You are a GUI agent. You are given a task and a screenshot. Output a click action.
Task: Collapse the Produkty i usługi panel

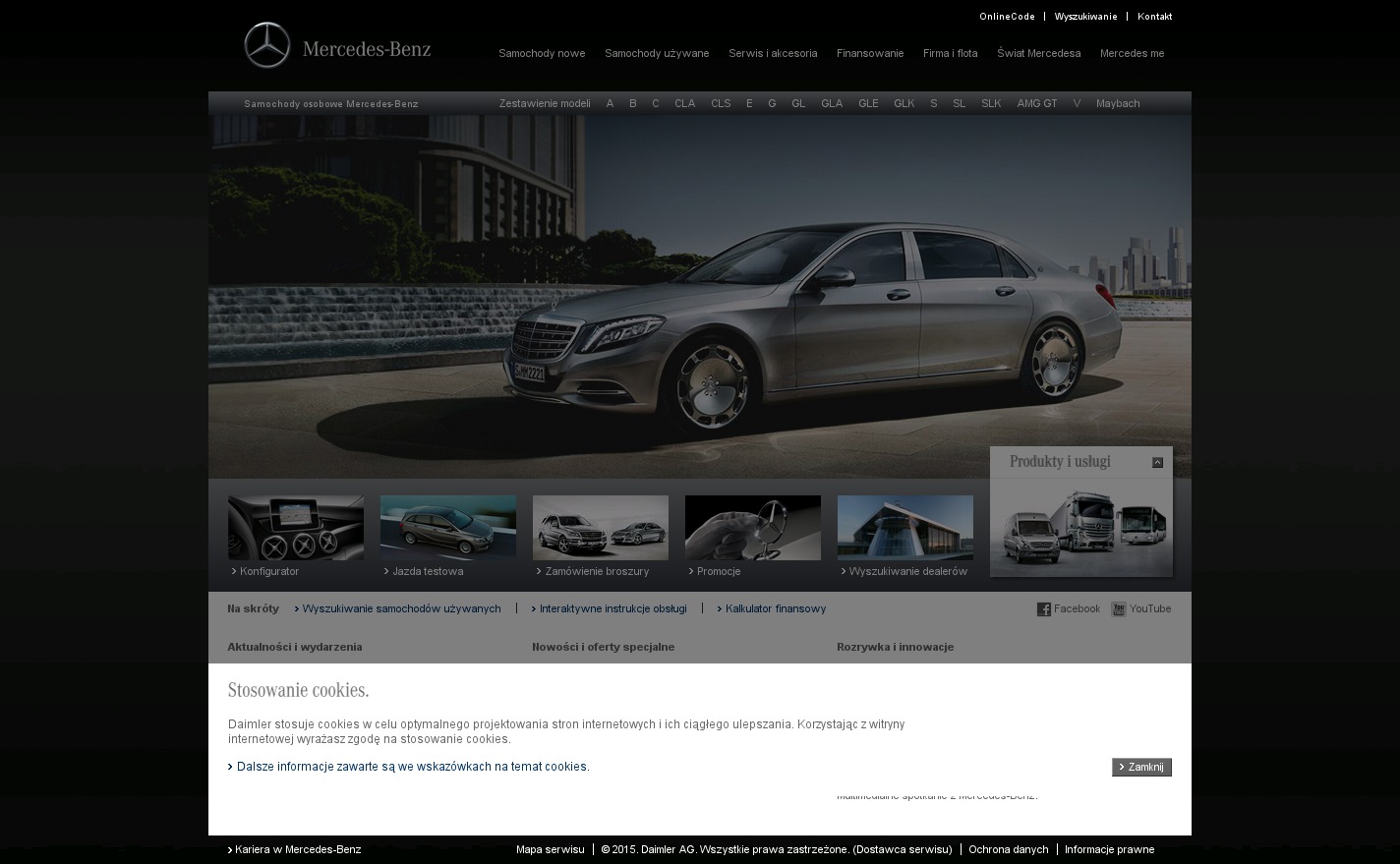coord(1157,462)
